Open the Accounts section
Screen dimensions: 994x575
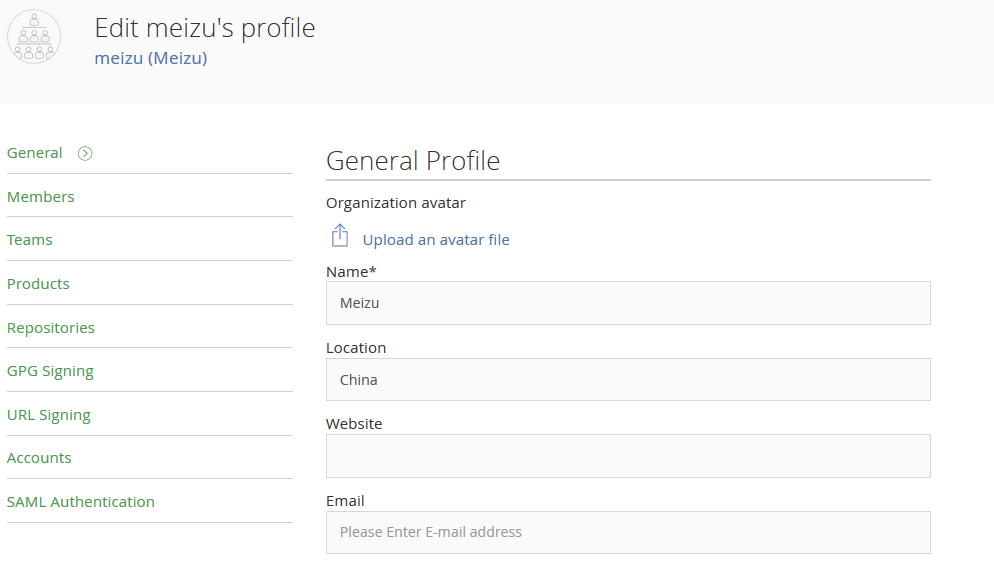coord(39,458)
